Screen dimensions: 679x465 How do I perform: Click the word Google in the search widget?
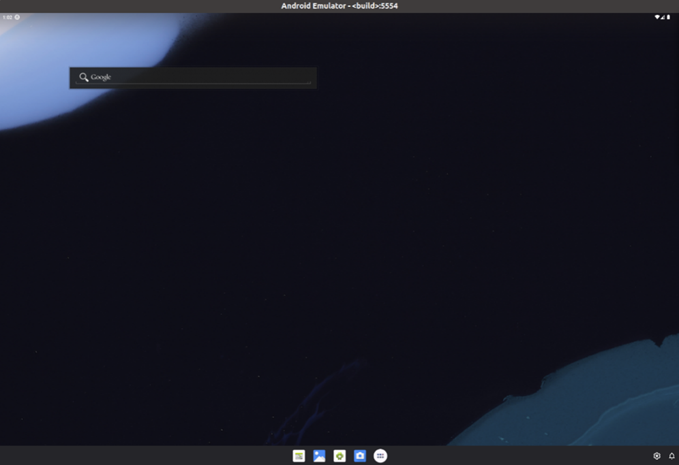coord(101,77)
